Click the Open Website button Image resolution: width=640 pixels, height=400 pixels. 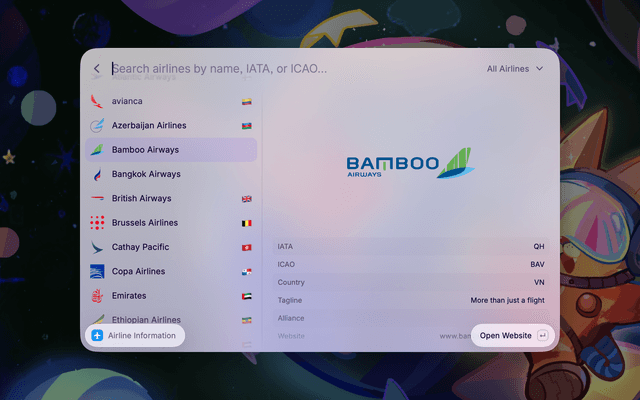[513, 336]
